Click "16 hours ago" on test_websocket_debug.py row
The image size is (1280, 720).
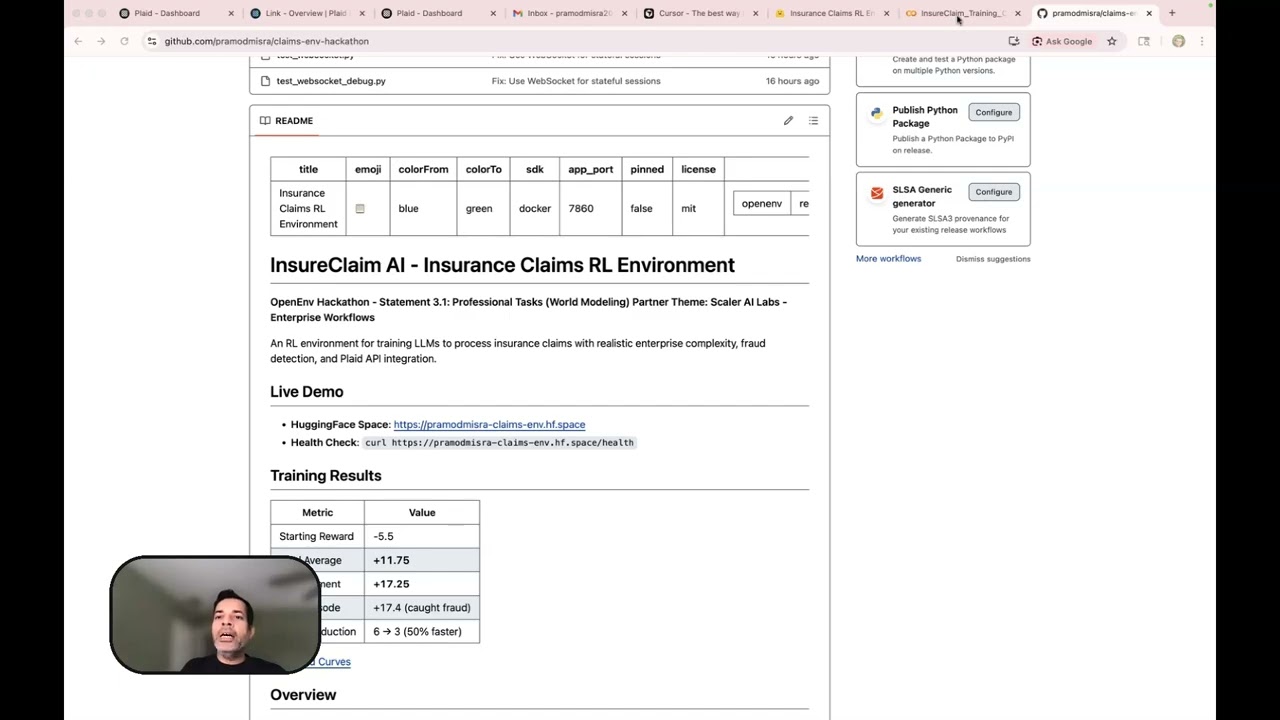(792, 81)
